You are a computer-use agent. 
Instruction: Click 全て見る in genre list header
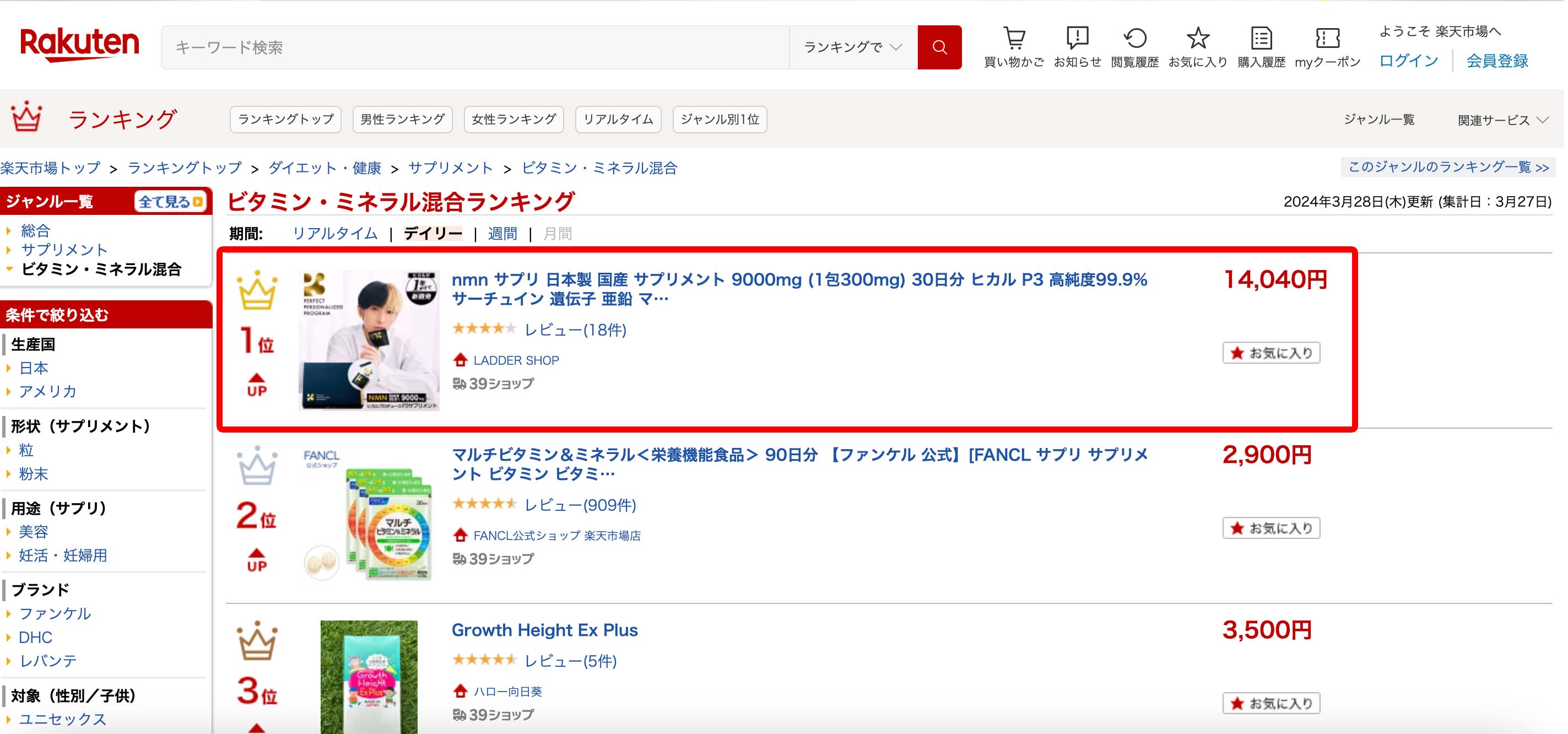(x=170, y=202)
